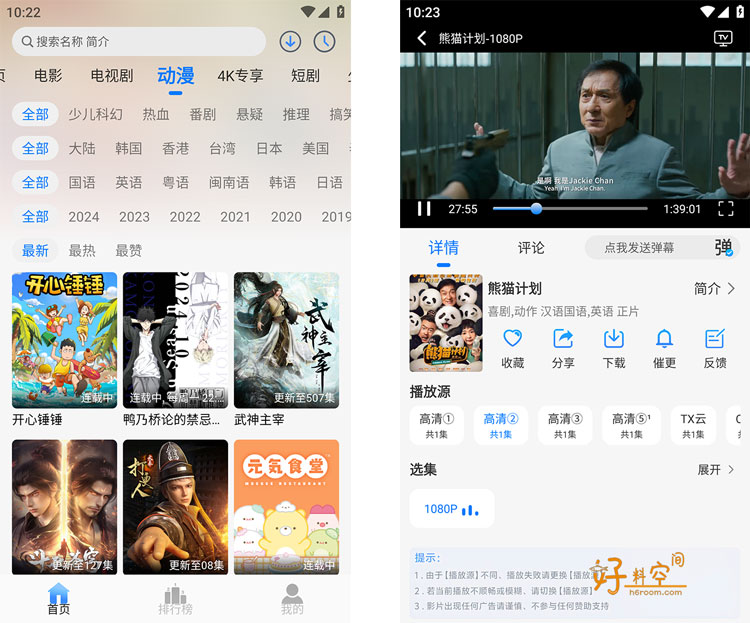
Task: Open the 反馈 feedback icon
Action: click(x=715, y=338)
